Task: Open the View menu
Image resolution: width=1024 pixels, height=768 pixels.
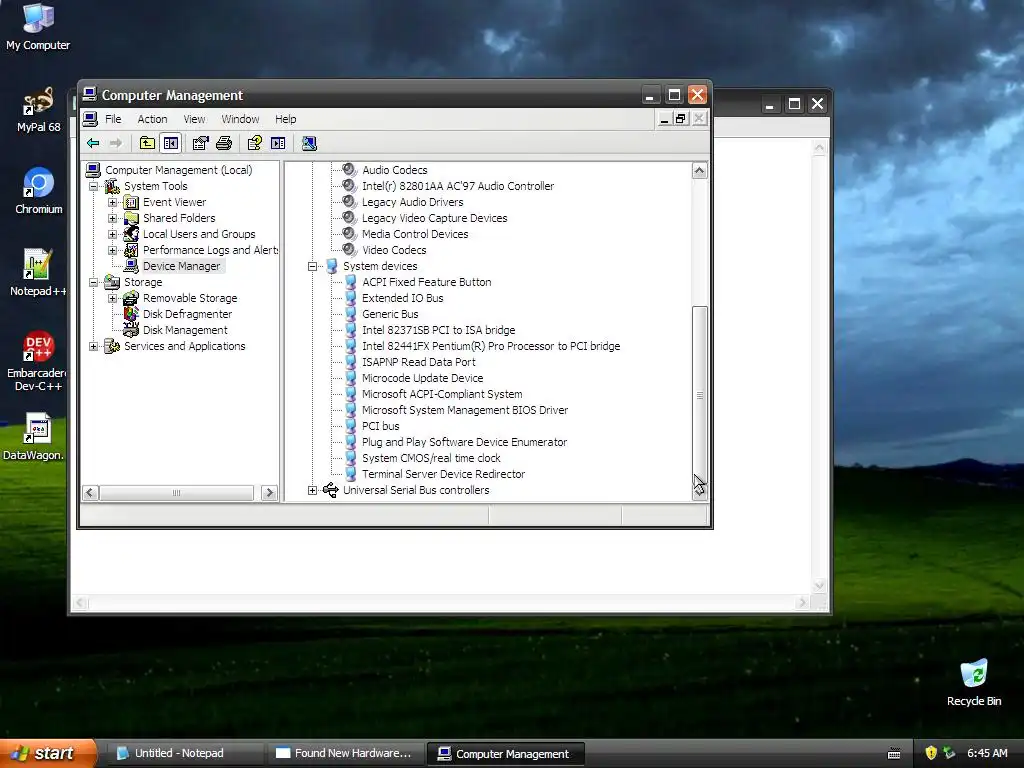Action: click(x=194, y=119)
